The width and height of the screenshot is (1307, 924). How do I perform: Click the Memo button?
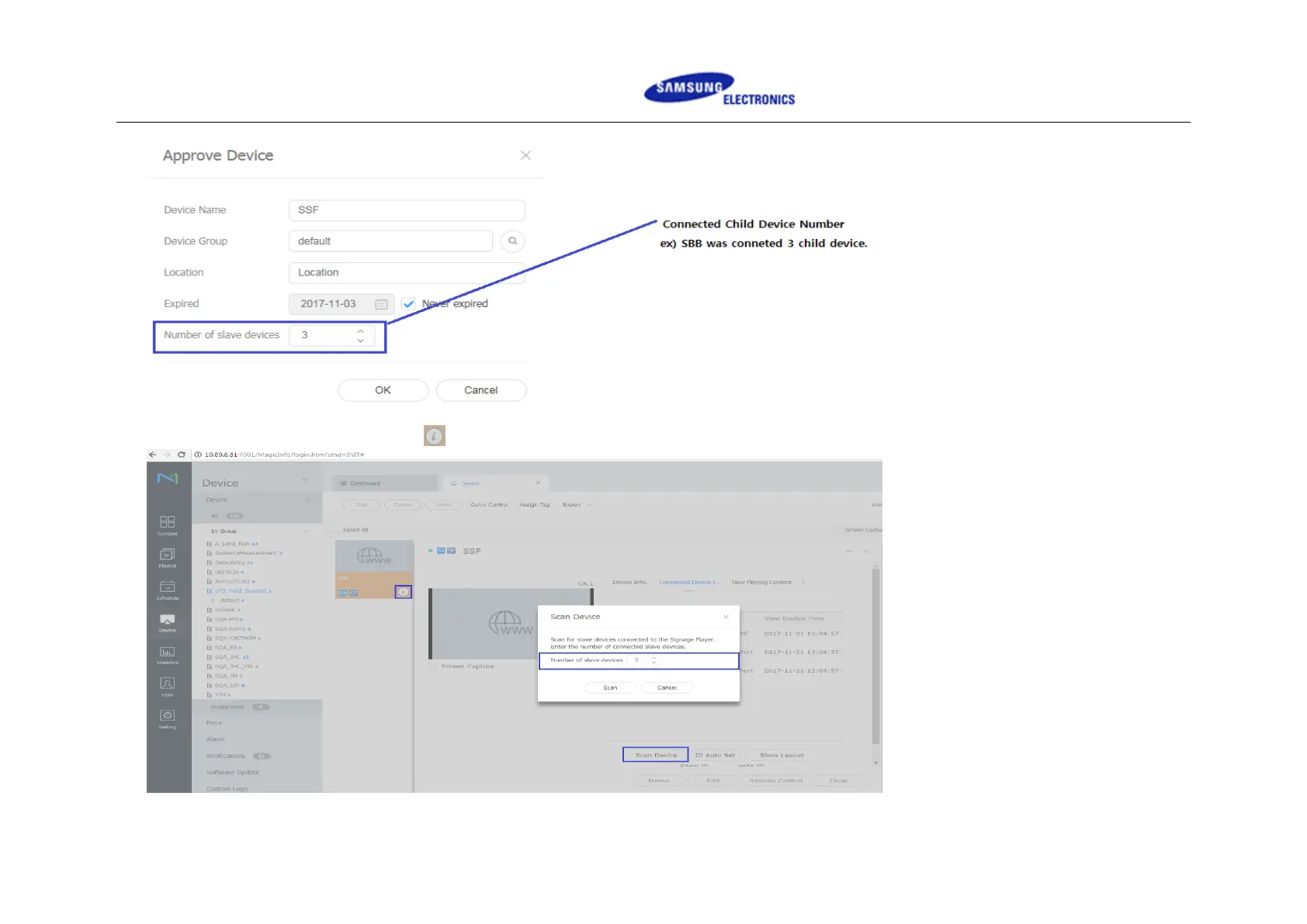click(x=658, y=780)
